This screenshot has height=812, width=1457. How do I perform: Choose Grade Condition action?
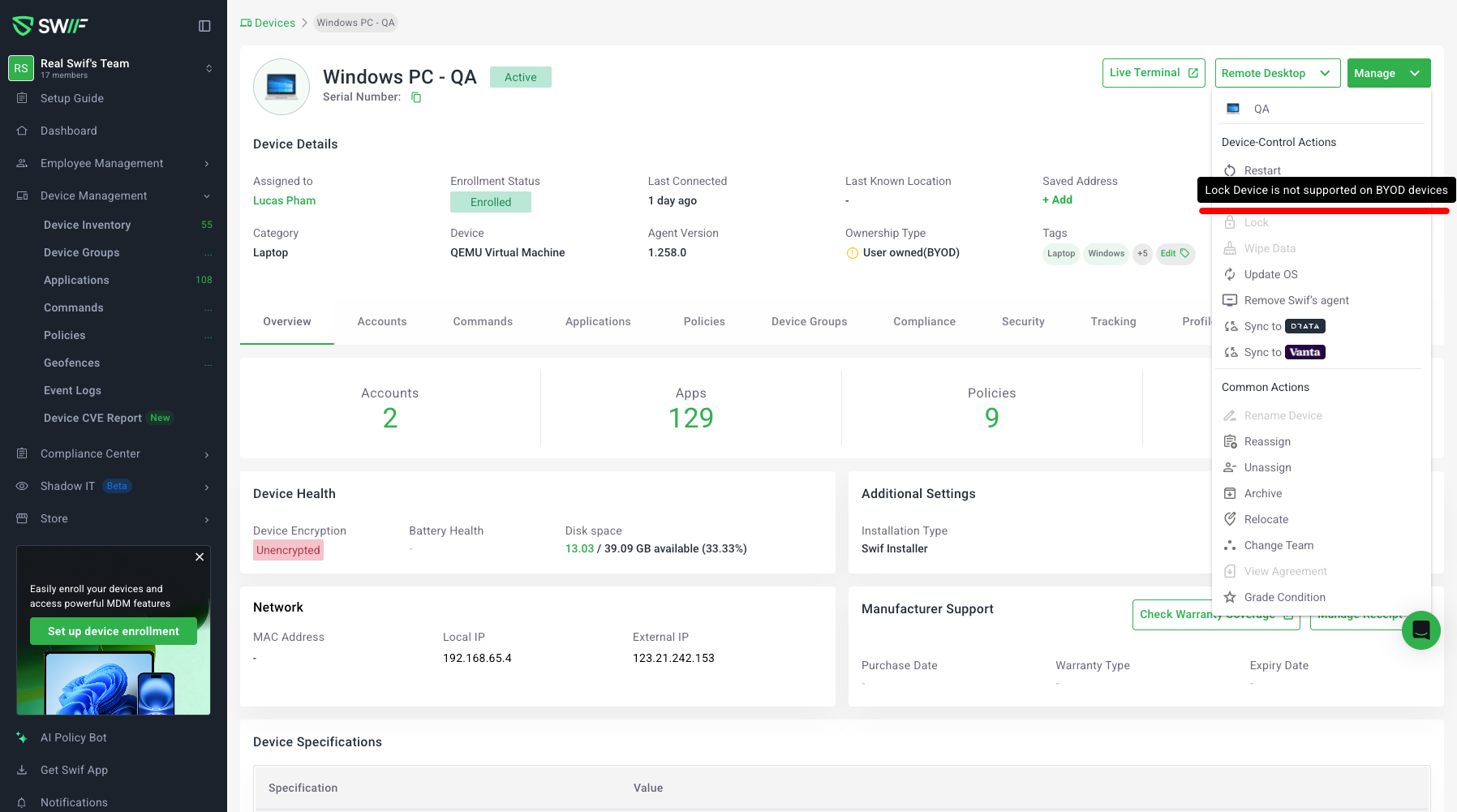click(1284, 597)
